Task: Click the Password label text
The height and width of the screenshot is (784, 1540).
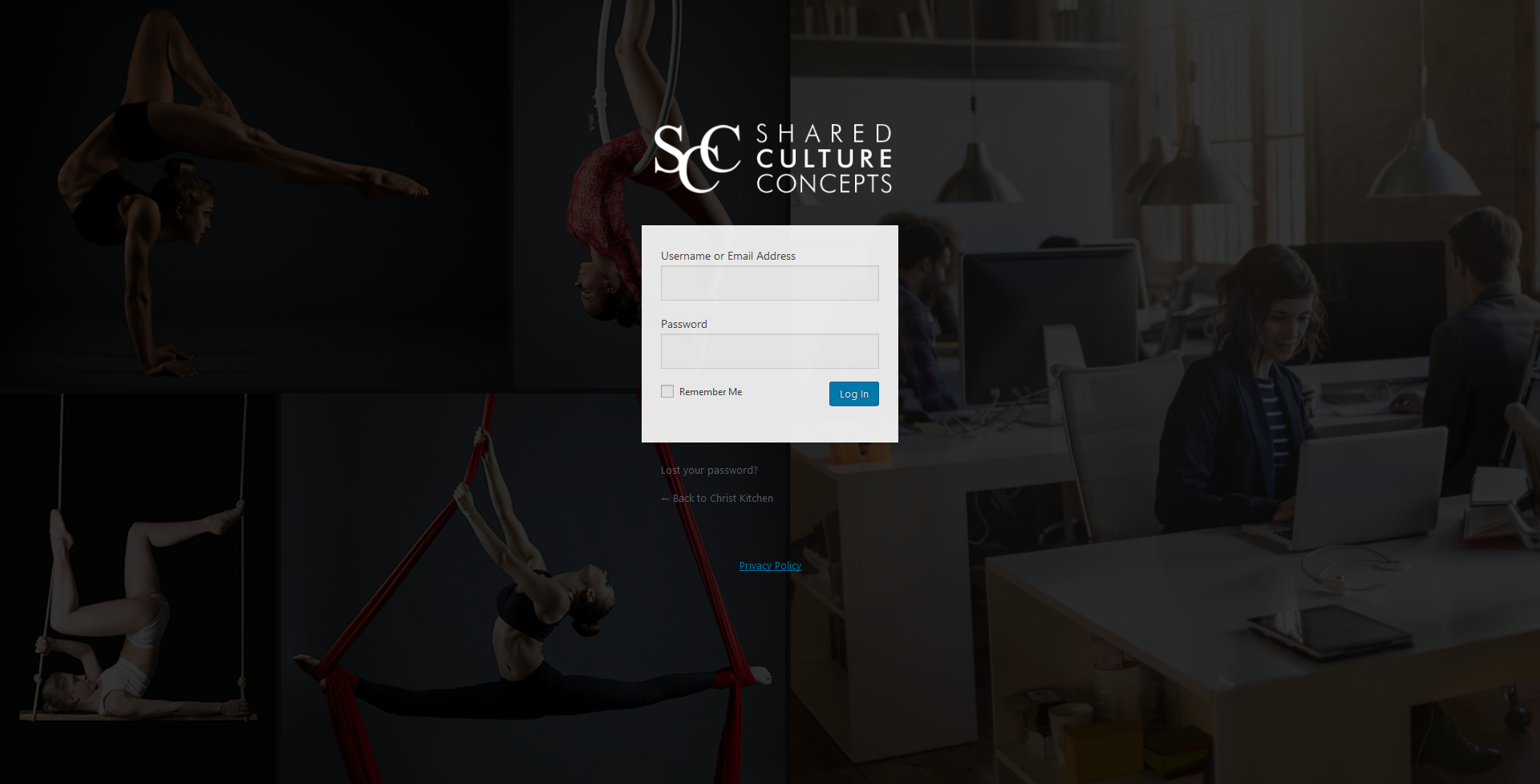Action: pyautogui.click(x=684, y=324)
